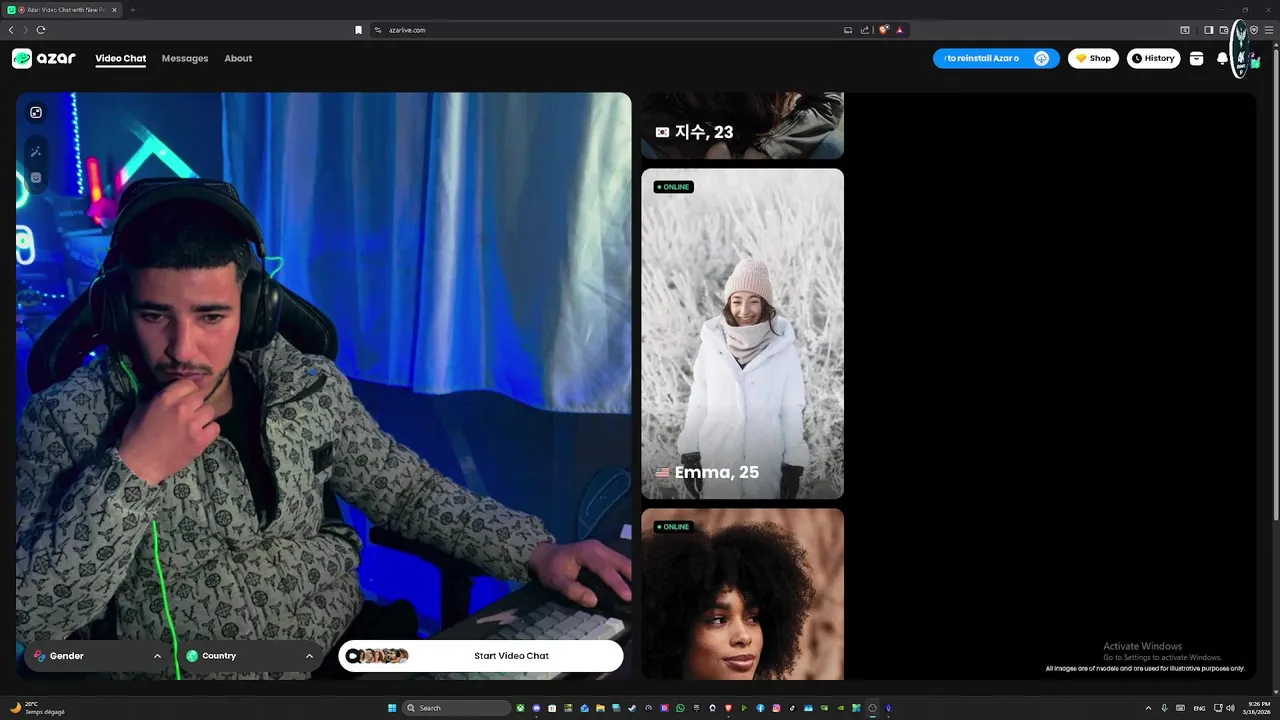Open the Windows Start menu
Viewport: 1280px width, 720px height.
click(392, 708)
